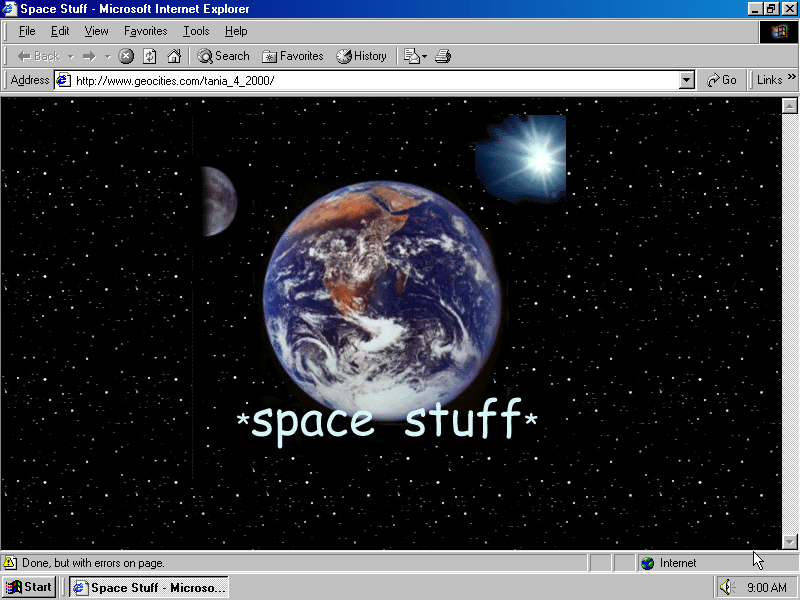Image resolution: width=800 pixels, height=600 pixels.
Task: Click the Print icon
Action: point(443,56)
